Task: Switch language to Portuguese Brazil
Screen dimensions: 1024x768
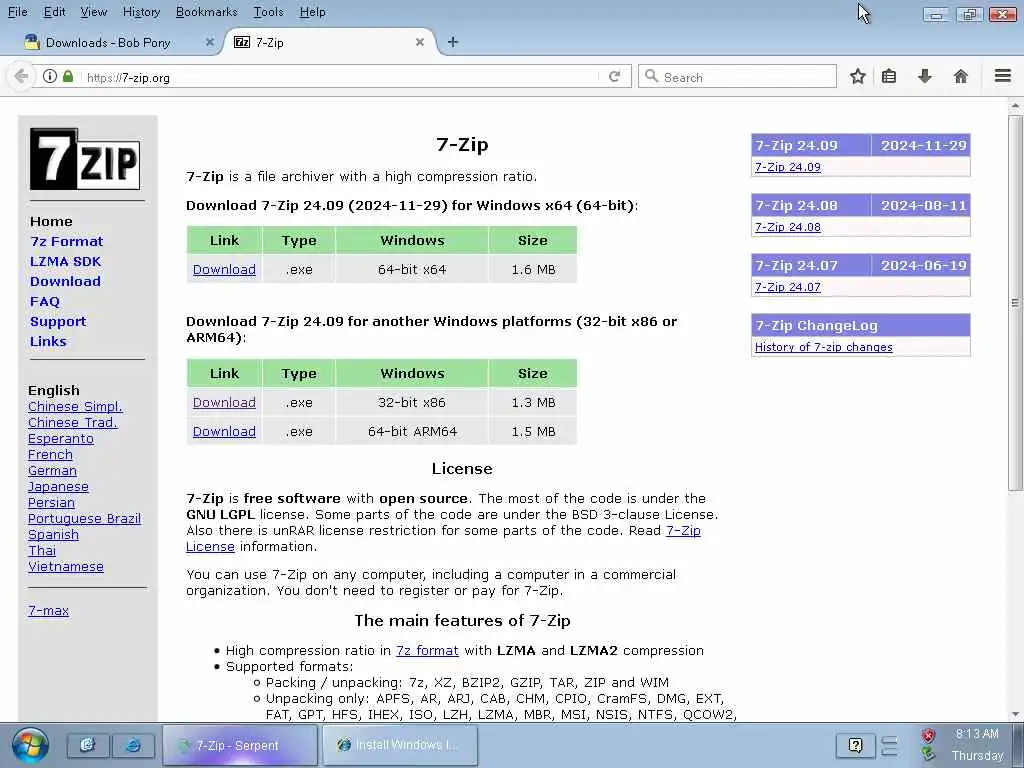Action: 84,519
